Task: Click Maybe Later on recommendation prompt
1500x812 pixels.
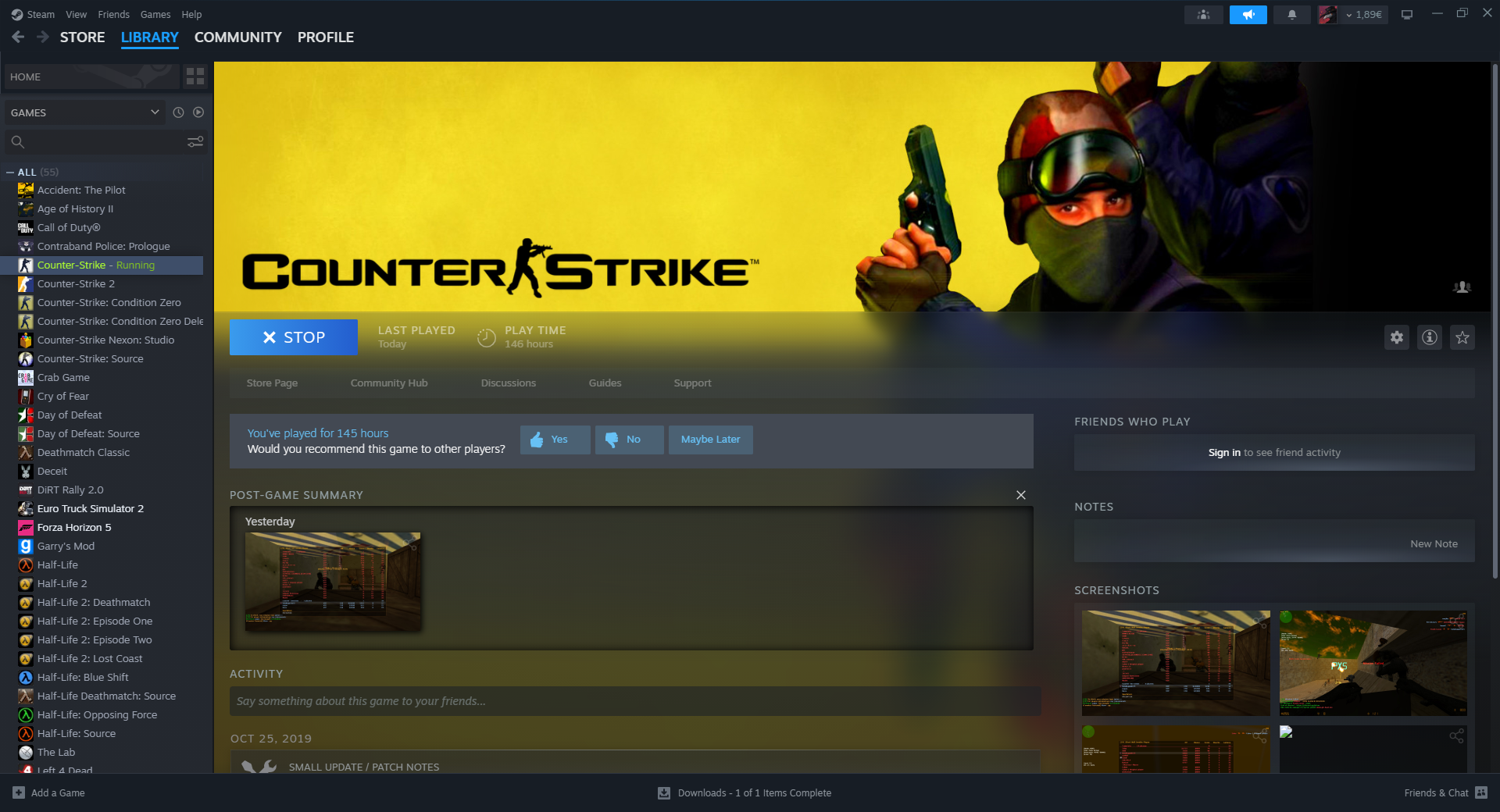Action: point(710,440)
